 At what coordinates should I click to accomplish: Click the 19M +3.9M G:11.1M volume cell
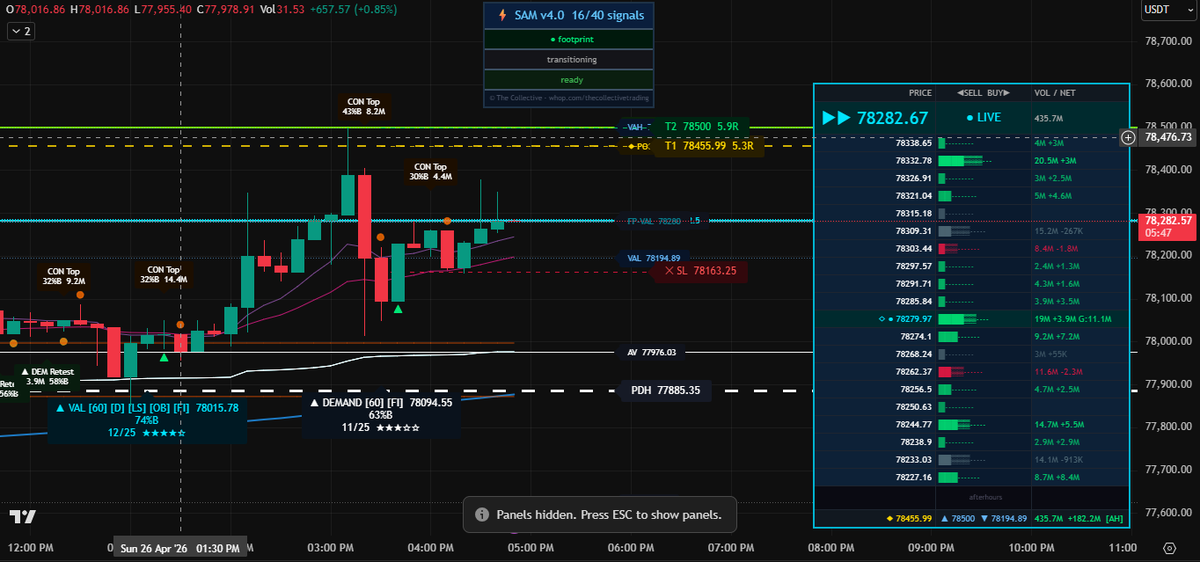click(1078, 318)
